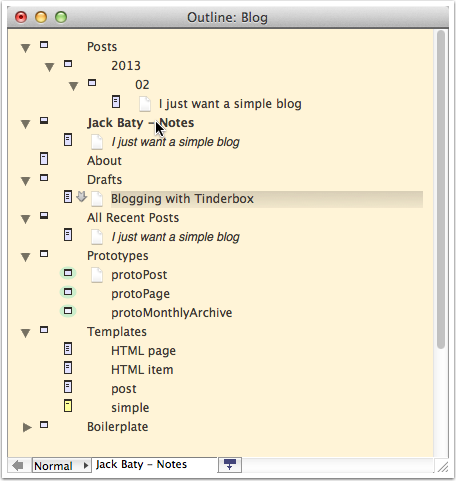This screenshot has height=481, width=456.
Task: Expand the Boilerplate container triangle
Action: click(x=27, y=427)
